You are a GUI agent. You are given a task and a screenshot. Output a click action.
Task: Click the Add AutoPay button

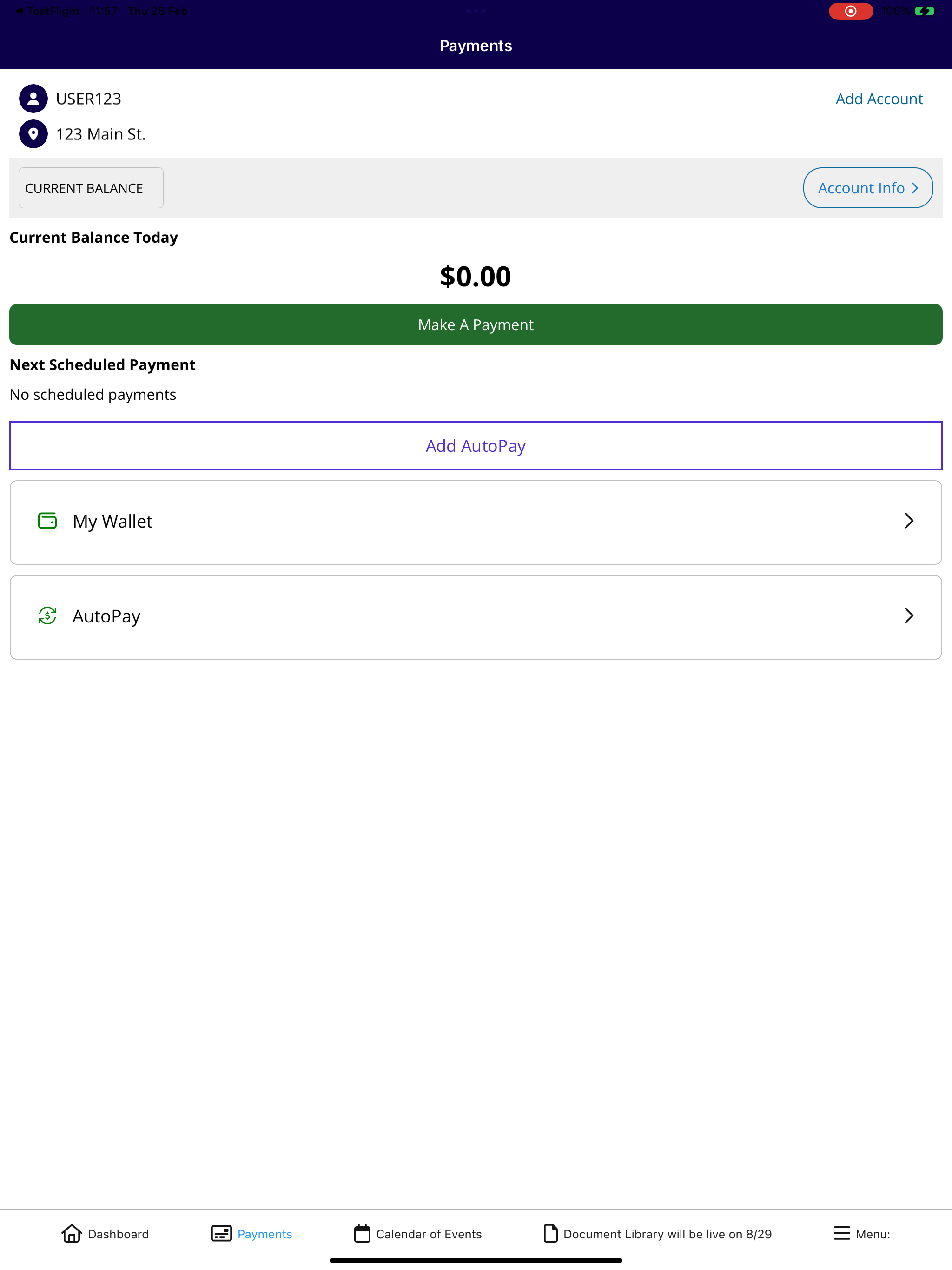coord(476,446)
